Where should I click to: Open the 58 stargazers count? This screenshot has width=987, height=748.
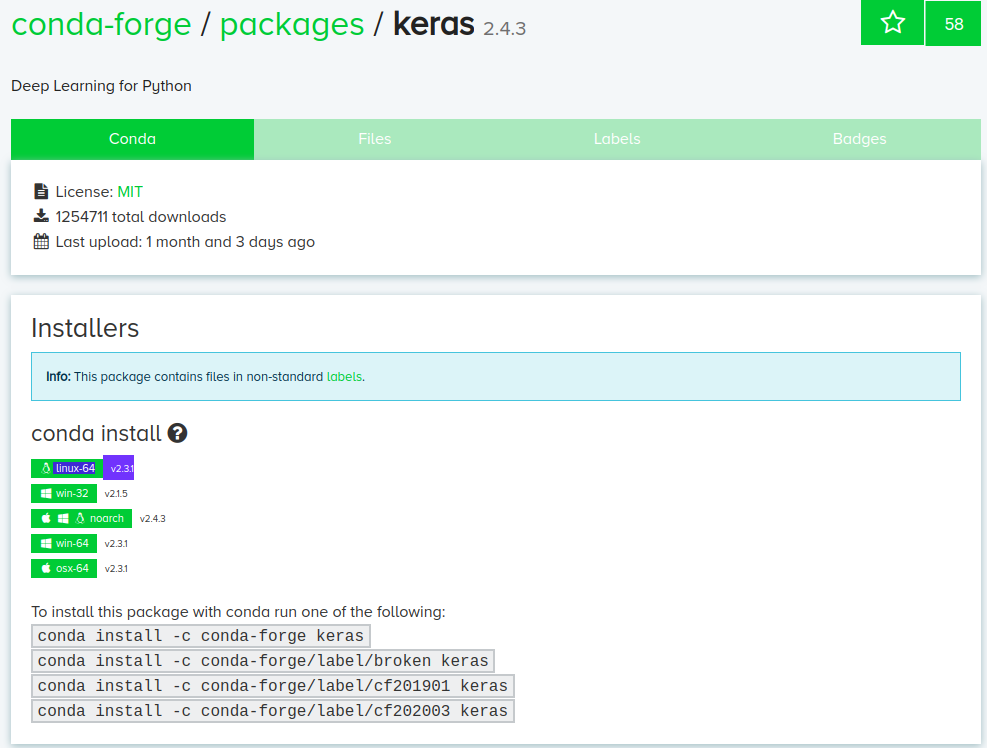pyautogui.click(x=953, y=24)
